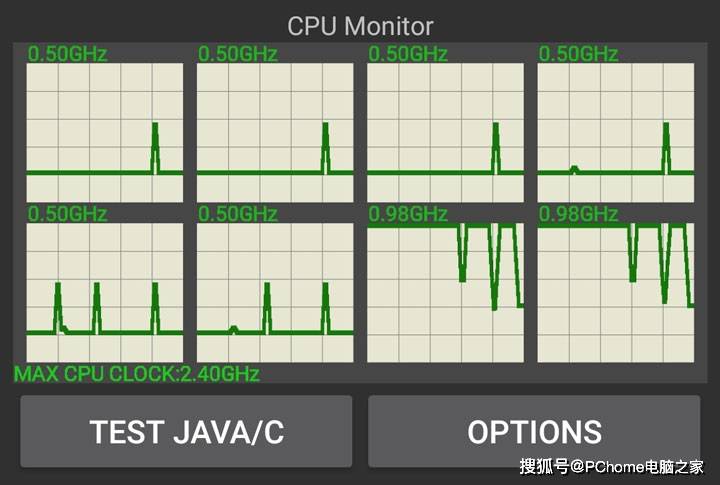Screen dimensions: 720x485
Task: Click the 0.50GHz label of fourth core
Action: tap(579, 54)
